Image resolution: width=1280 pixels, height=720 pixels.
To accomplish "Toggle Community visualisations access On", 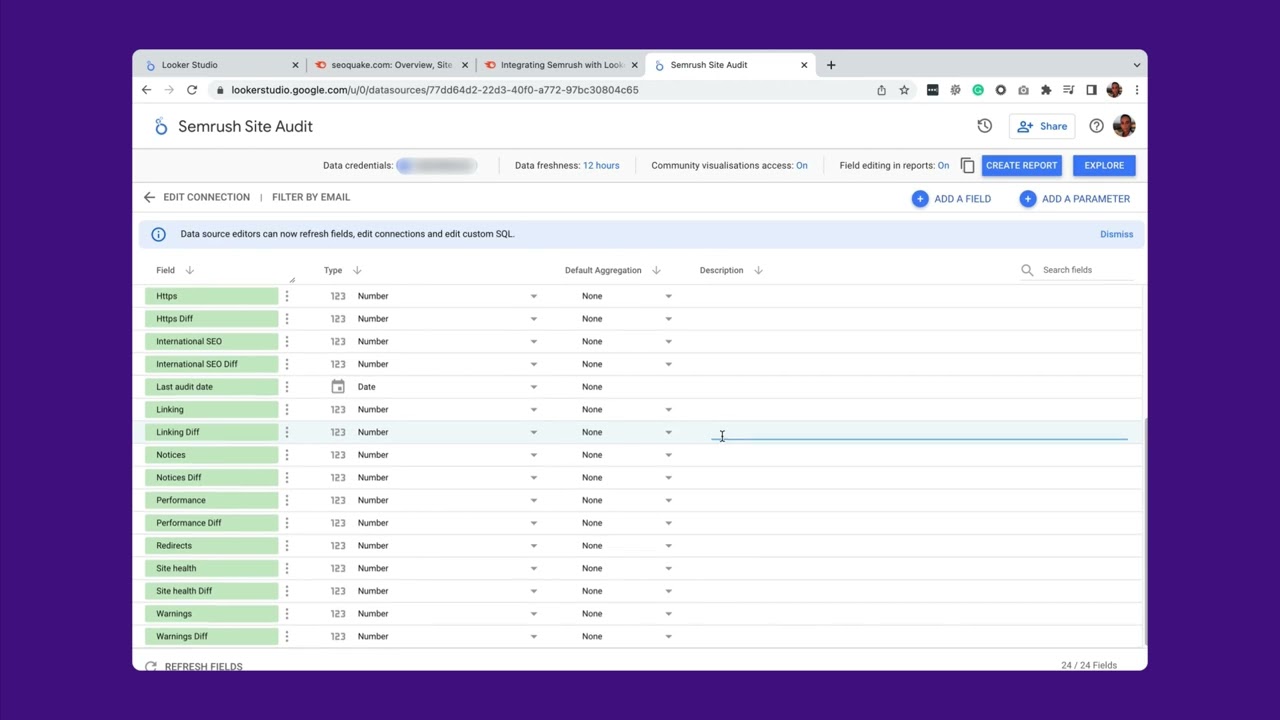I will click(801, 166).
